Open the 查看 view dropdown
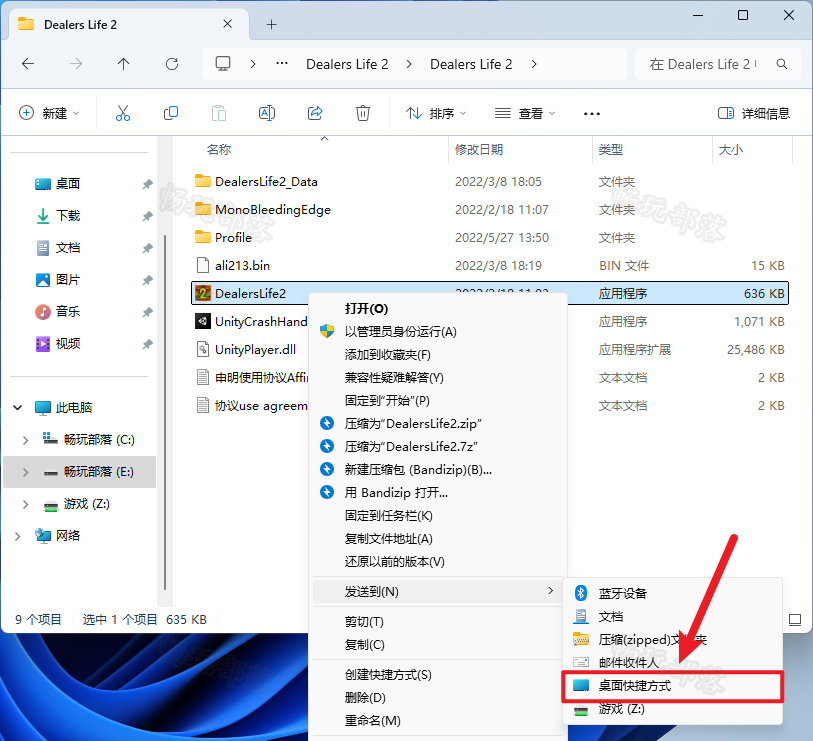This screenshot has height=741, width=813. [525, 113]
